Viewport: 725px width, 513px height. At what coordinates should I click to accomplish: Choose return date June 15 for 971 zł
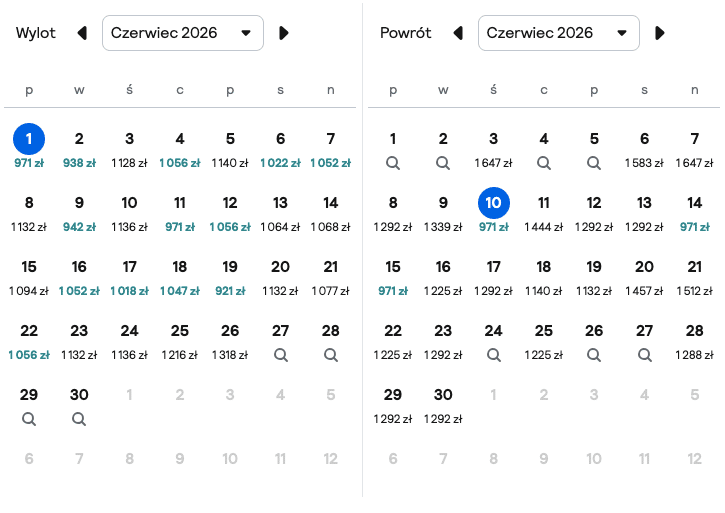[x=393, y=278]
